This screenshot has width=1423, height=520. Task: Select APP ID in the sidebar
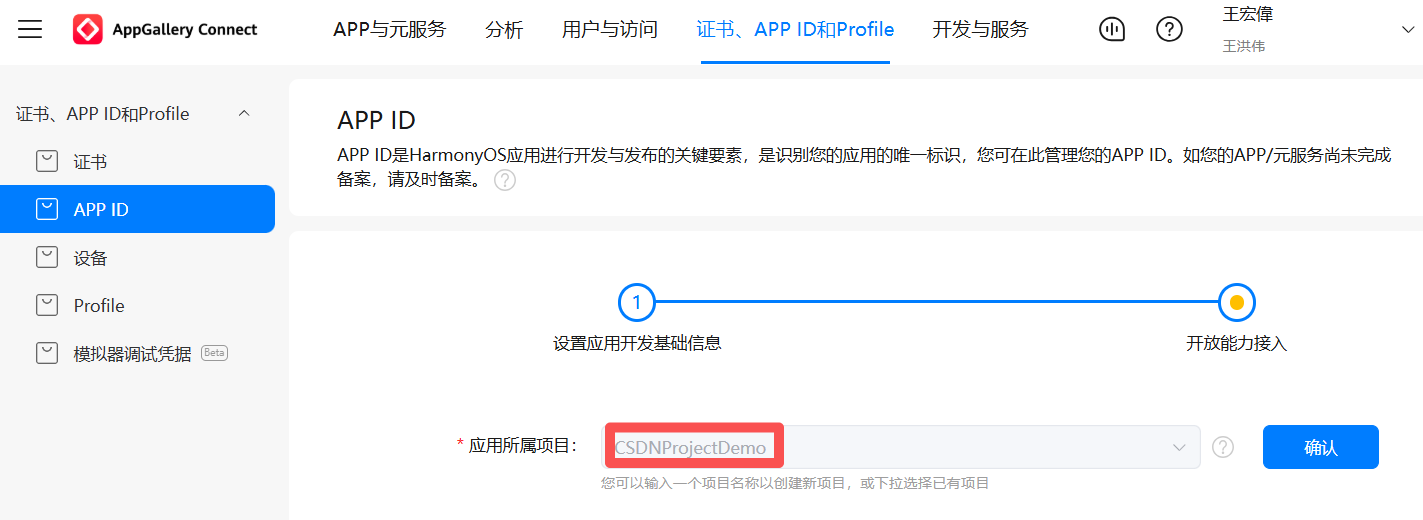137,209
